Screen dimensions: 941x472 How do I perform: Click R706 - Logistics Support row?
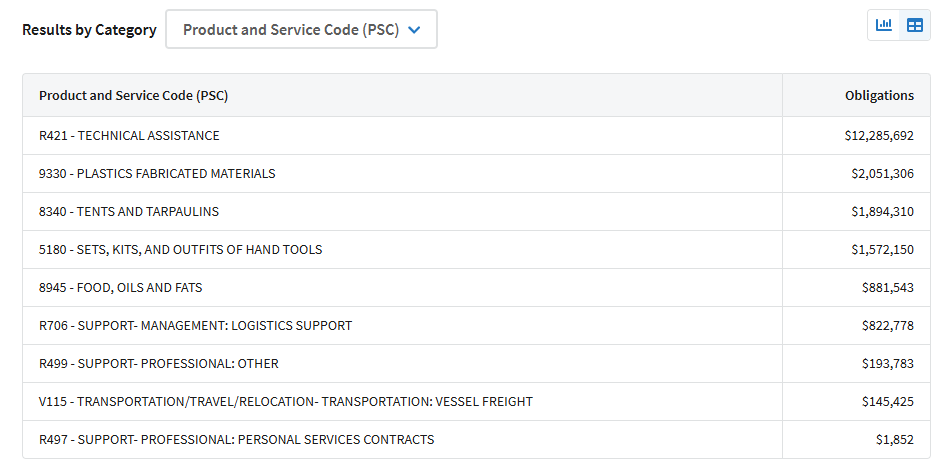[477, 325]
